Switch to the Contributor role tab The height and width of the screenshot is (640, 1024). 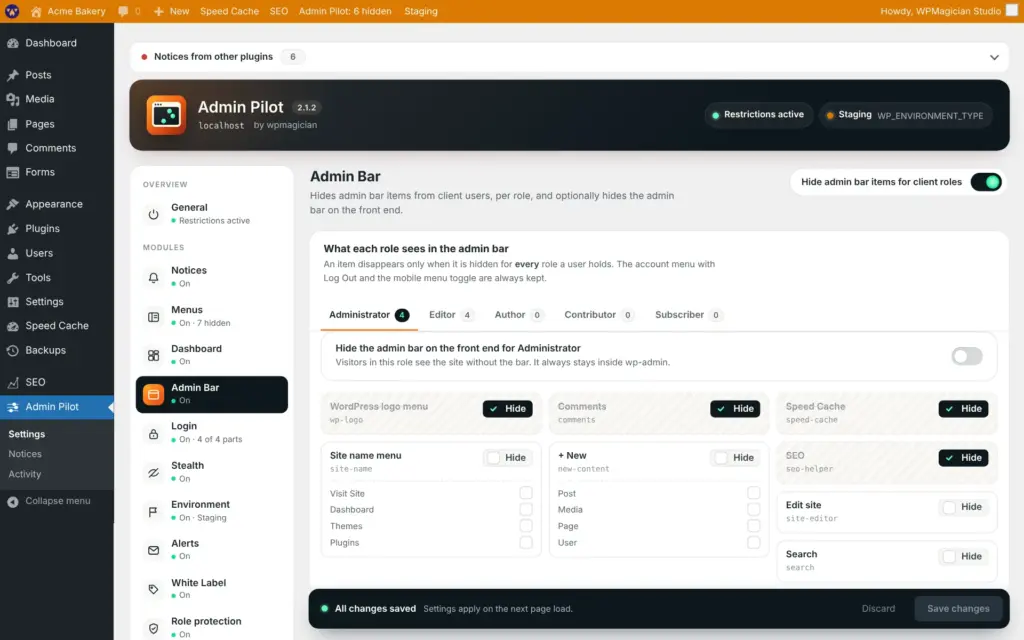pyautogui.click(x=599, y=315)
